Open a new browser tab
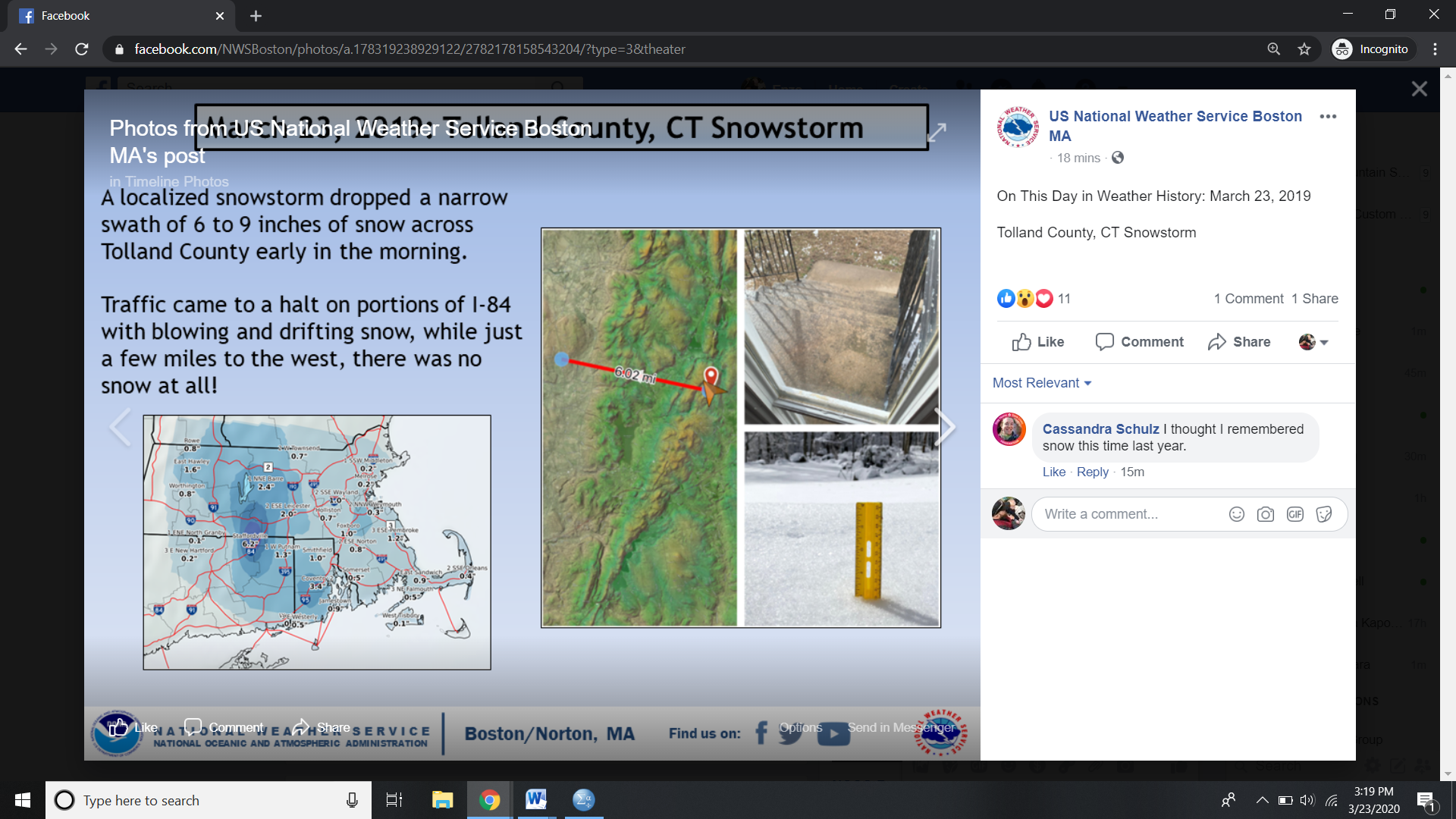This screenshot has height=819, width=1456. (x=256, y=16)
